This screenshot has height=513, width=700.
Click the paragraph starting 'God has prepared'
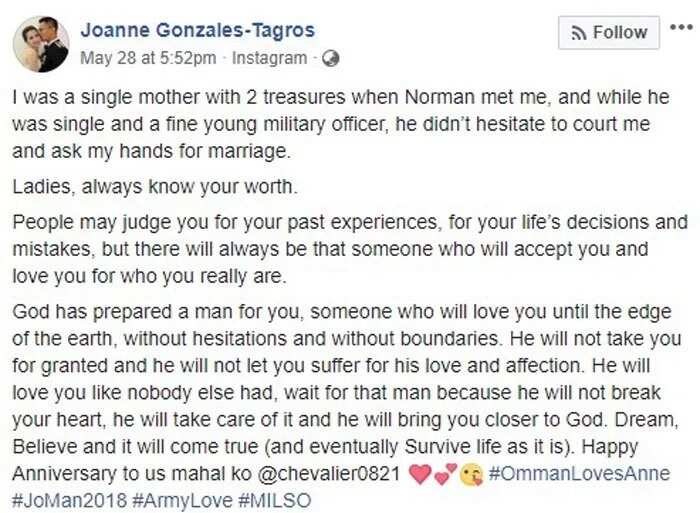347,406
